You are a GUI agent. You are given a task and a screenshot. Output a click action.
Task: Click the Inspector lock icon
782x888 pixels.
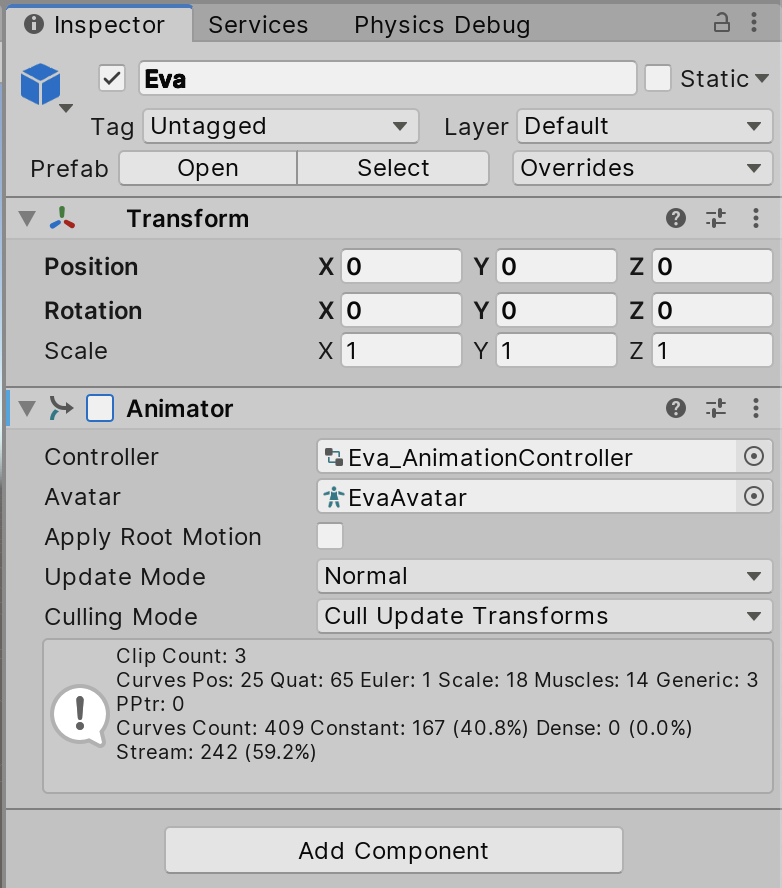coord(721,22)
